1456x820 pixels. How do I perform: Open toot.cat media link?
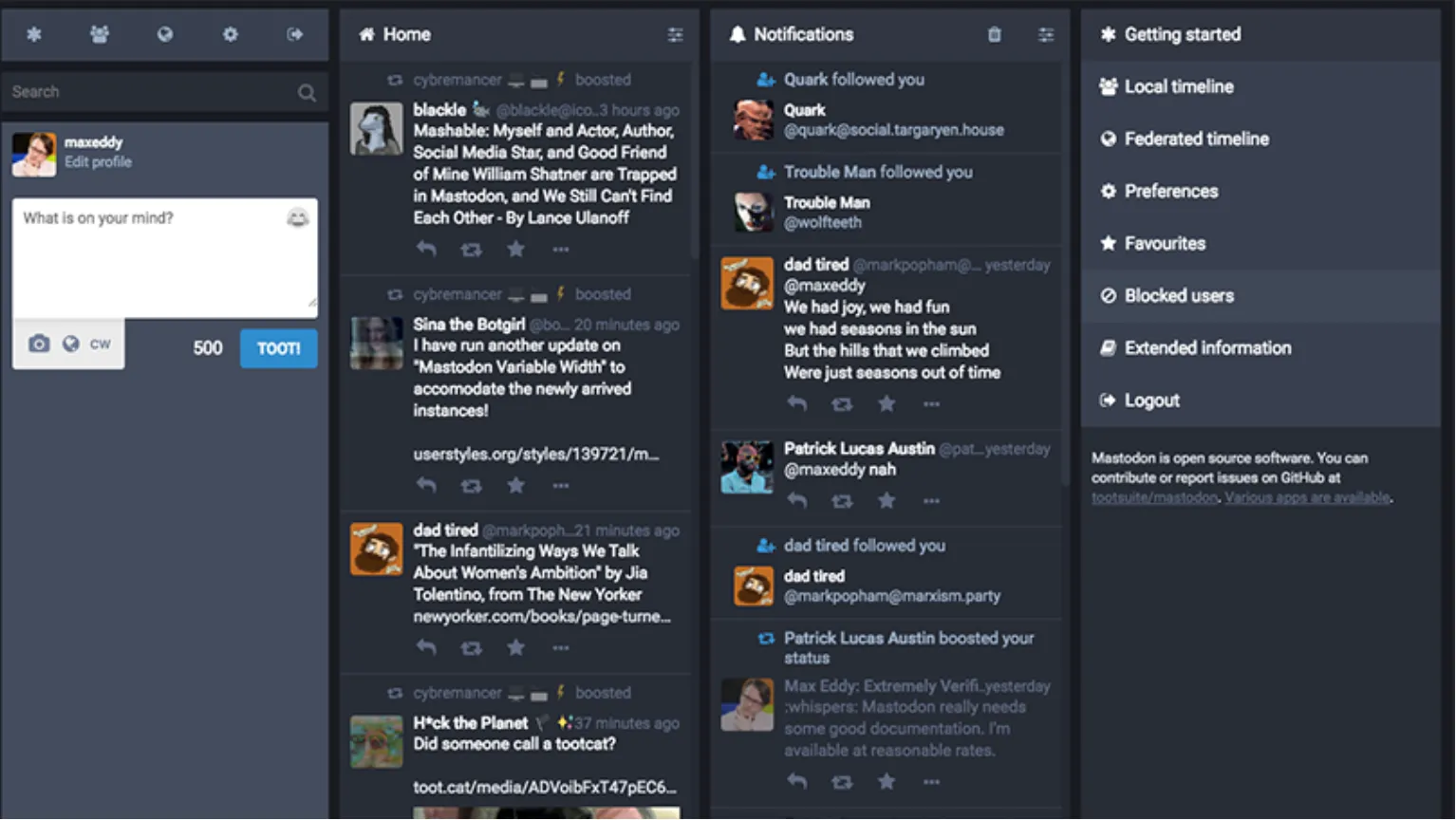coord(545,788)
